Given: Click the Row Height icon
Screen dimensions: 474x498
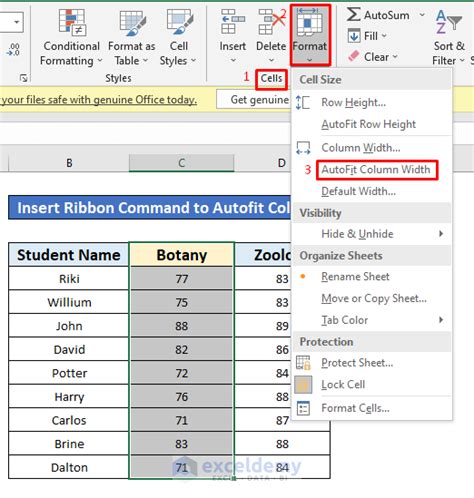Looking at the screenshot, I should point(303,102).
